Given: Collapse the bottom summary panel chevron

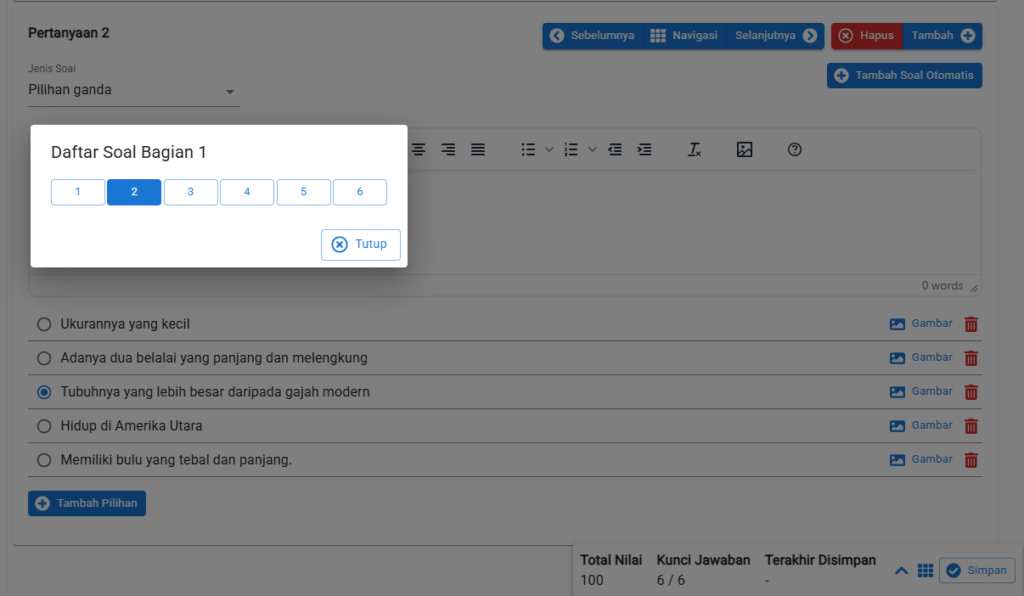Looking at the screenshot, I should [901, 571].
